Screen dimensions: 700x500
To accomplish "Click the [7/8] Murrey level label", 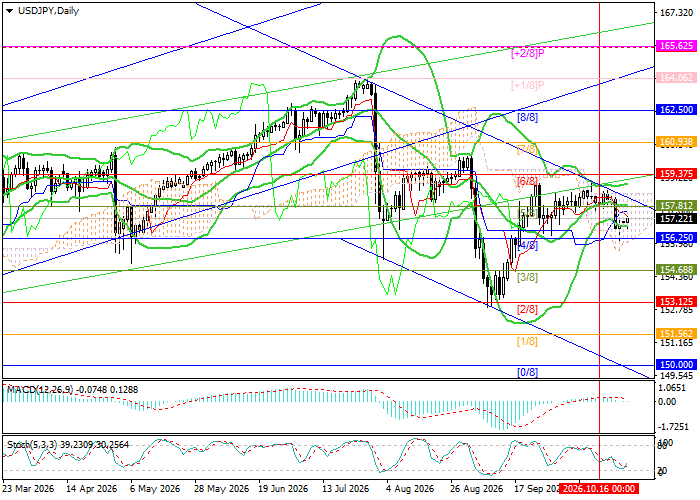I will tap(527, 150).
